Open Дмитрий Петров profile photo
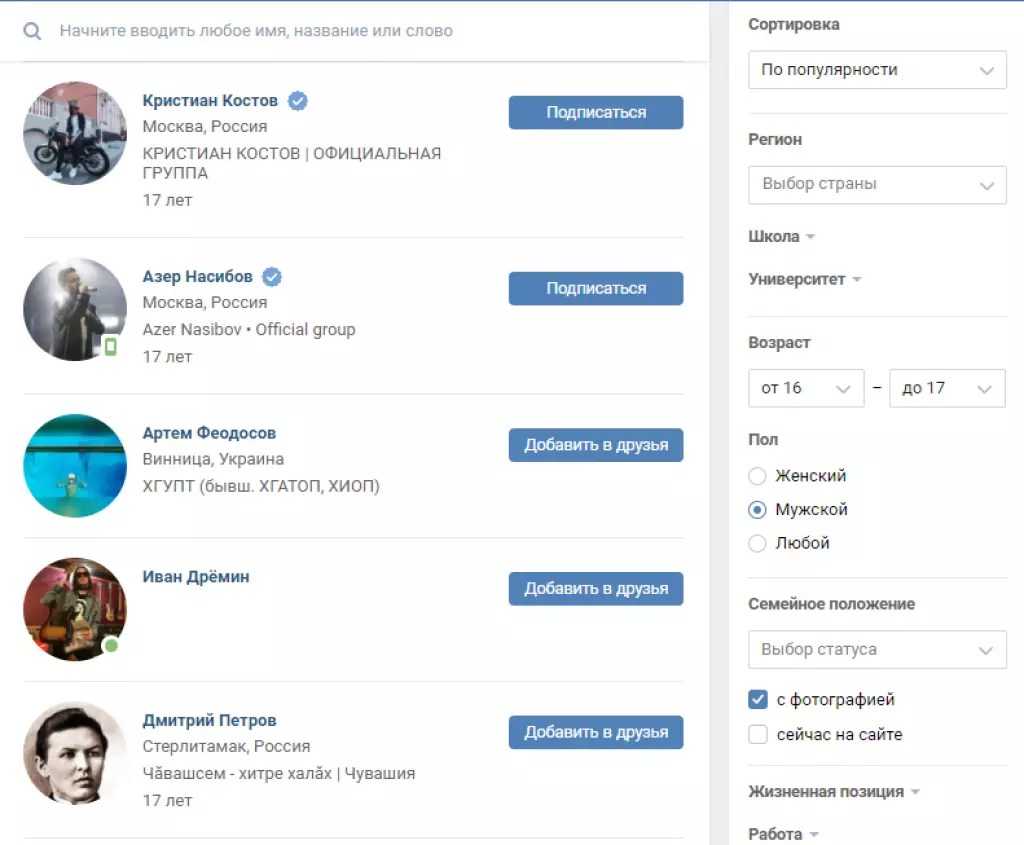This screenshot has width=1024, height=845. 75,753
